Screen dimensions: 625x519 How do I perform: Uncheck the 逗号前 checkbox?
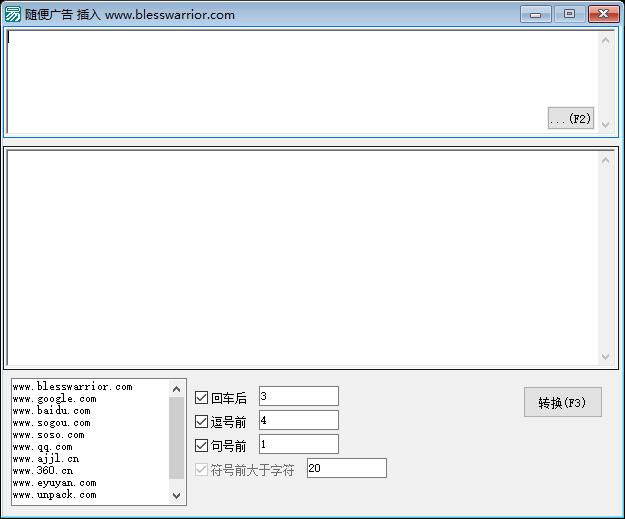pyautogui.click(x=202, y=422)
